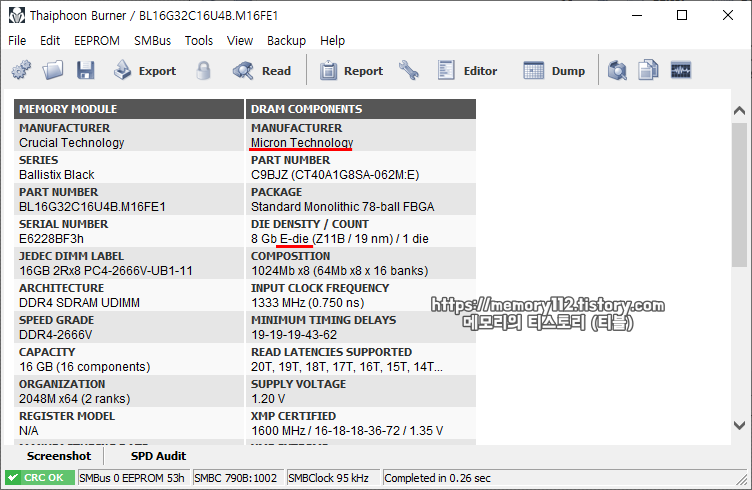Open the View menu
This screenshot has width=752, height=490.
240,41
